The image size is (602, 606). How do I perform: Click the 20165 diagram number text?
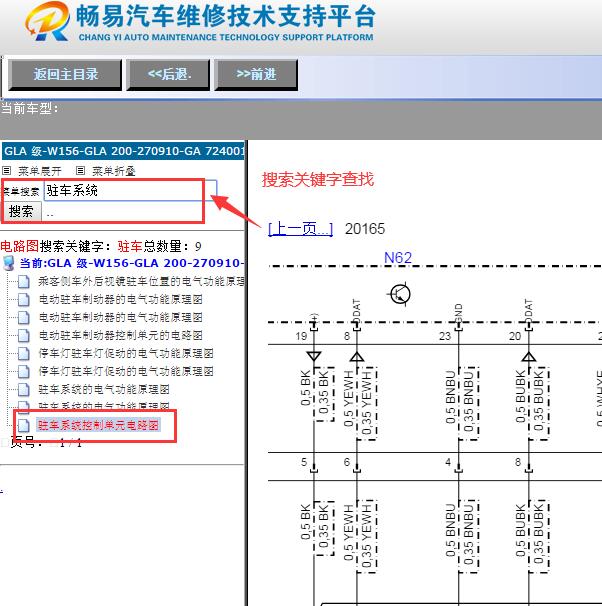click(365, 229)
